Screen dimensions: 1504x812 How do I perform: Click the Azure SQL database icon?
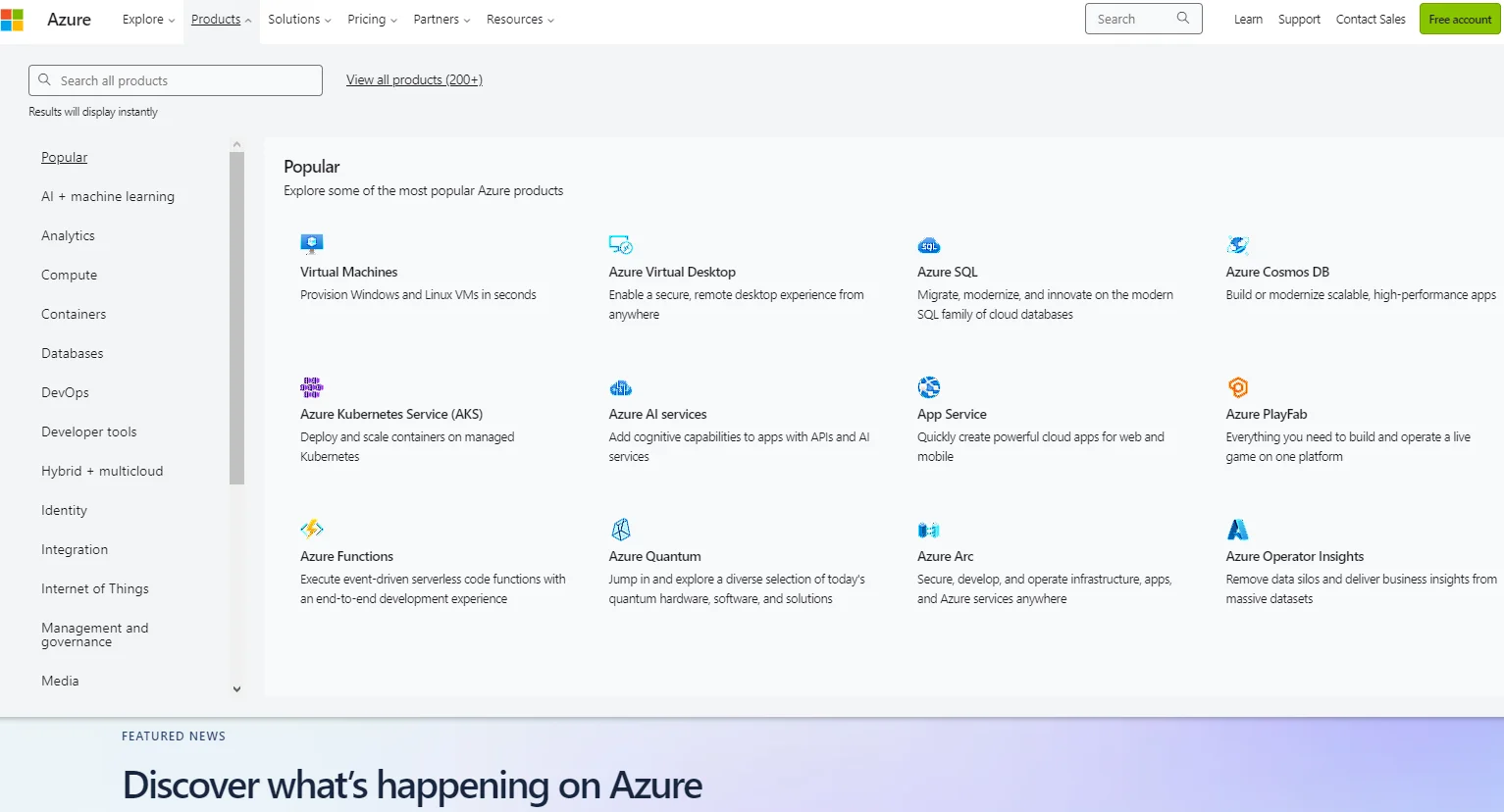click(929, 245)
